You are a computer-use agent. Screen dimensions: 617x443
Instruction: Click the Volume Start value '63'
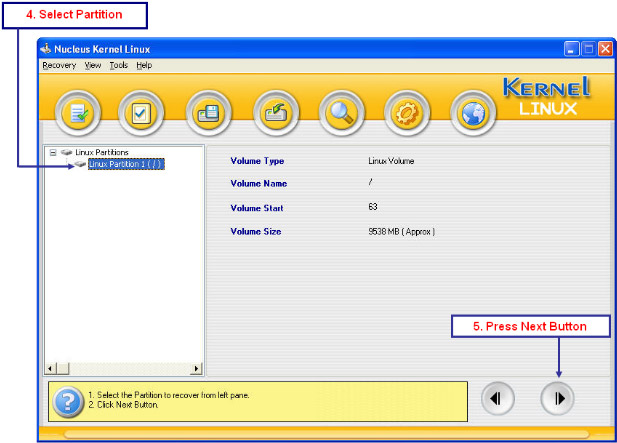click(373, 207)
